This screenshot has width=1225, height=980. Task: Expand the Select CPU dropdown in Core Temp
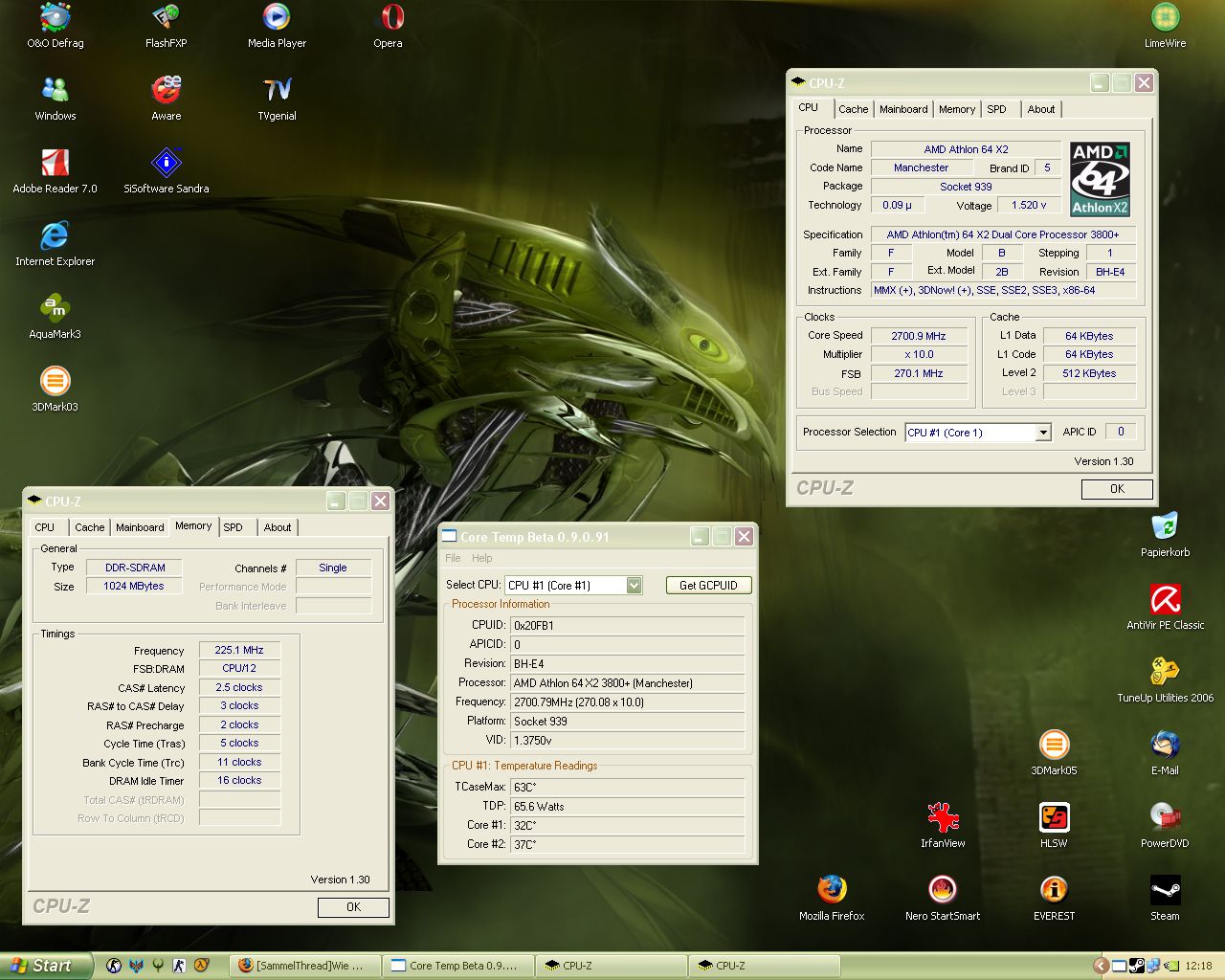coord(634,585)
